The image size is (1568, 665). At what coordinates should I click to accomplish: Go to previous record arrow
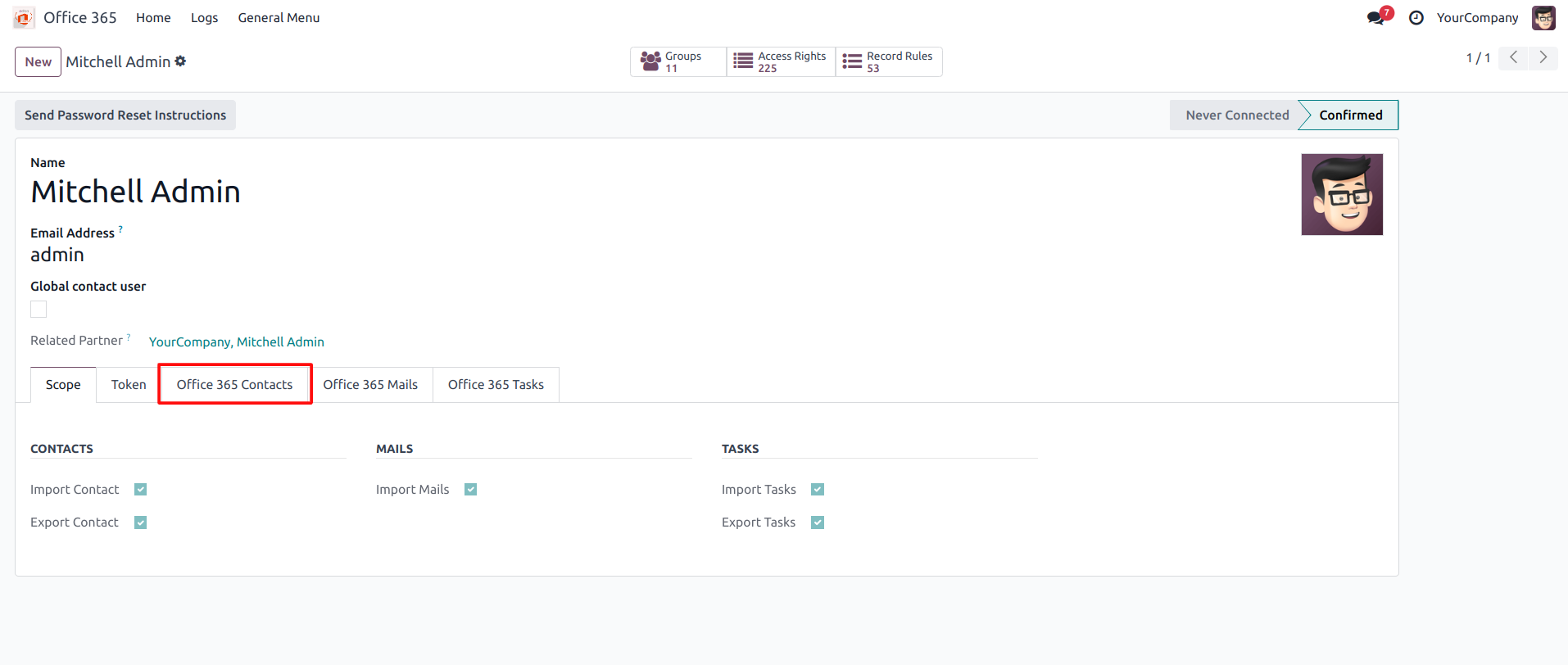[x=1513, y=57]
